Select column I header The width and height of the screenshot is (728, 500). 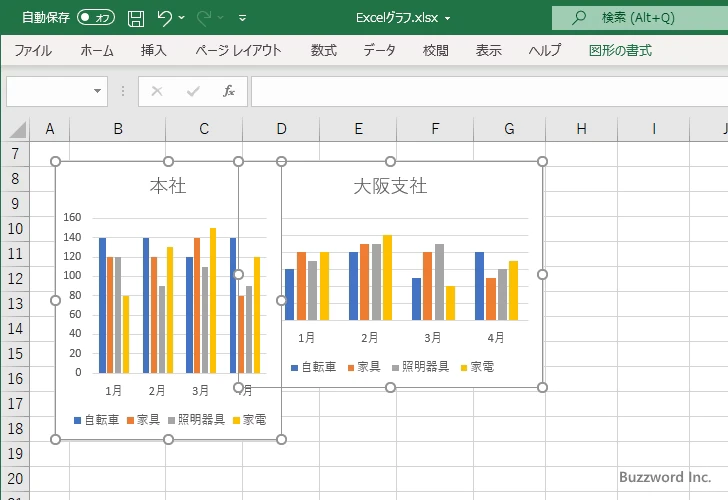654,129
